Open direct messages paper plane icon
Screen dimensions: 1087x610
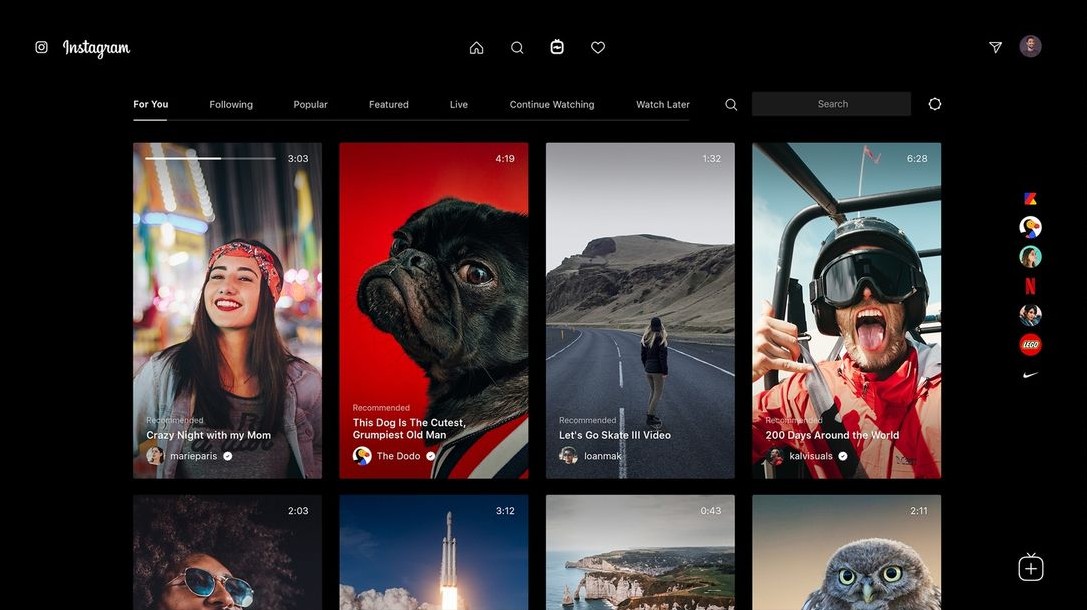coord(995,47)
